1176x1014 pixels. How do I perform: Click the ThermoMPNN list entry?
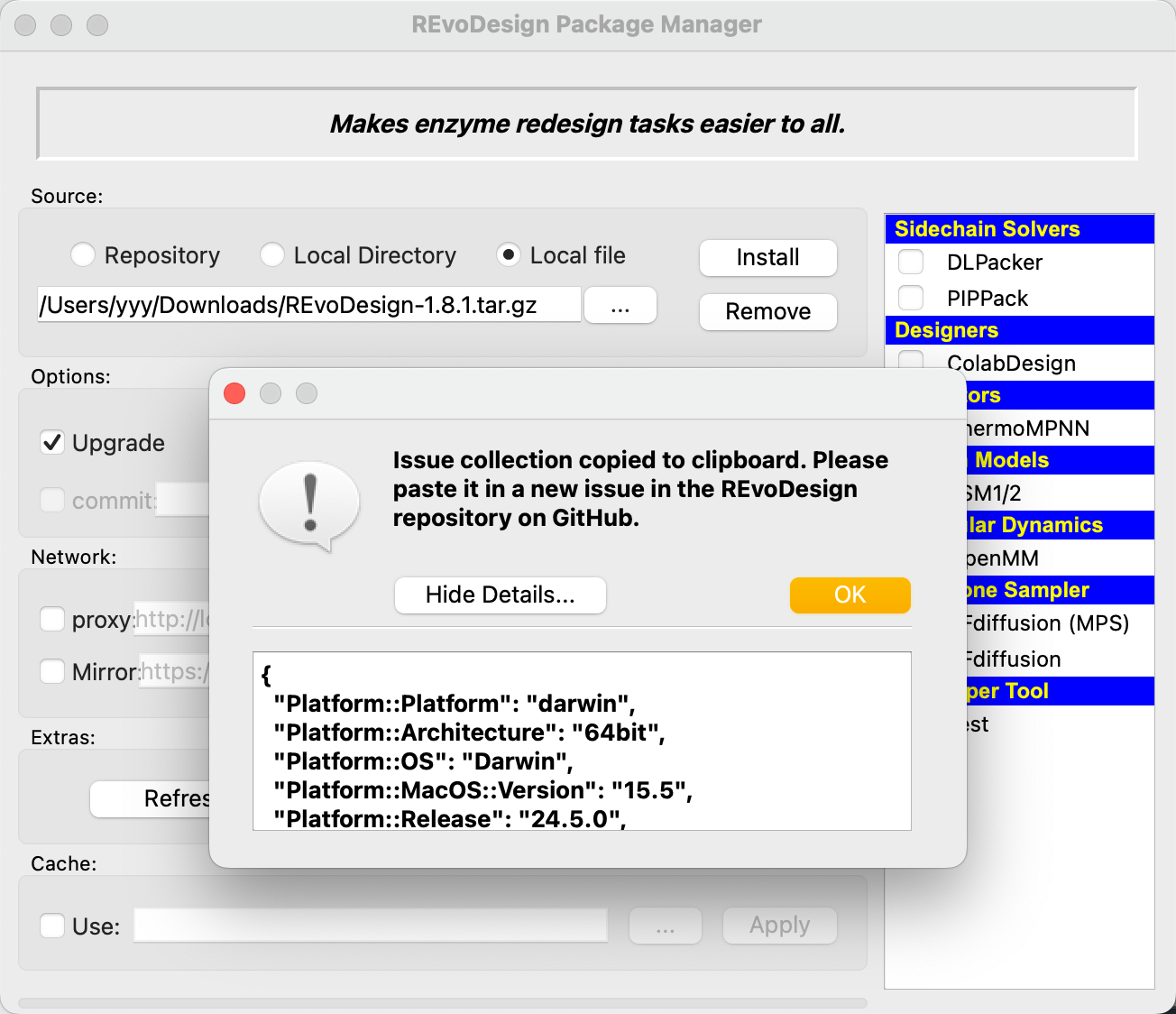pyautogui.click(x=1061, y=428)
